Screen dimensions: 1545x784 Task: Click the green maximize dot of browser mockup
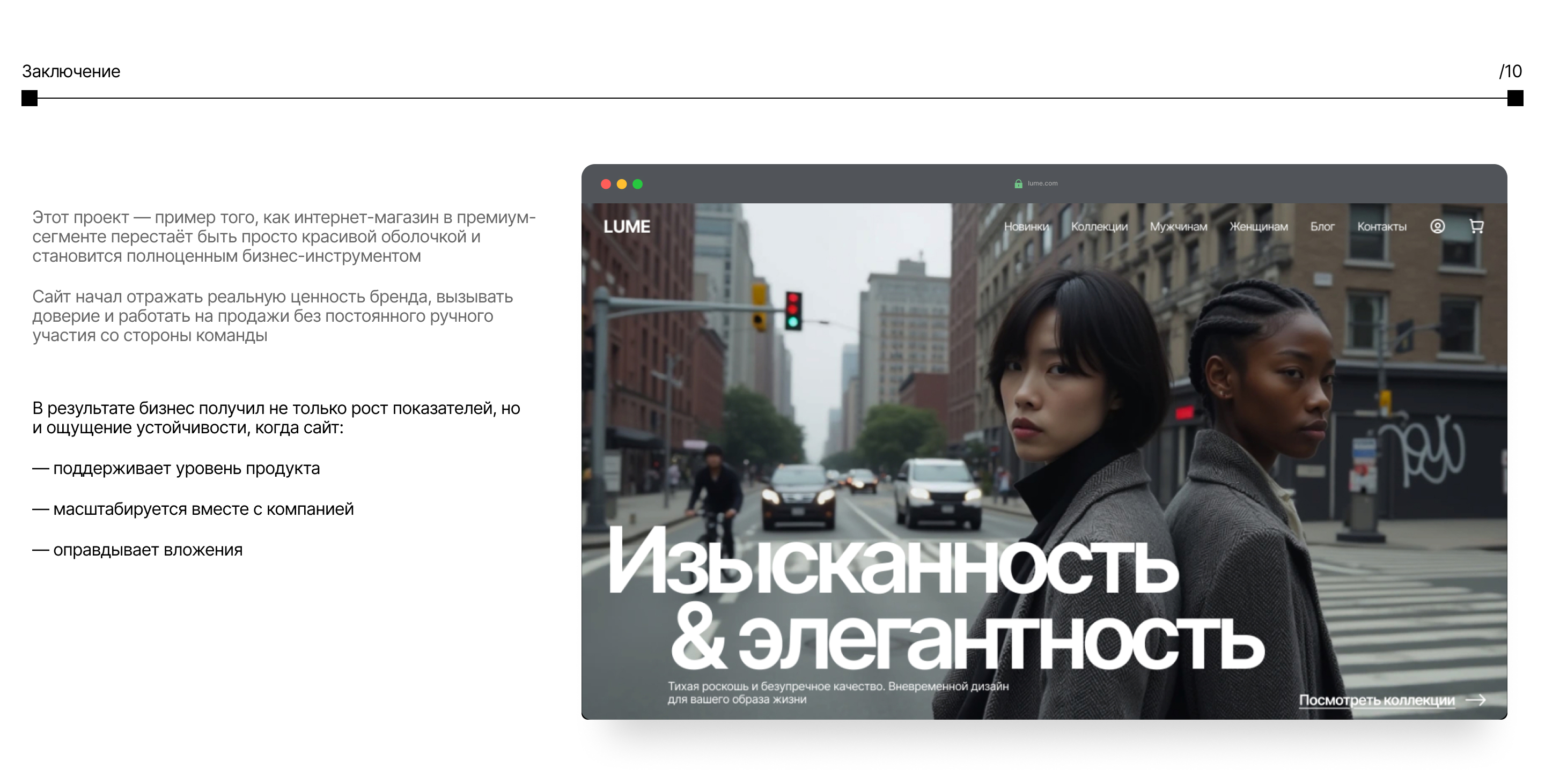click(x=637, y=184)
